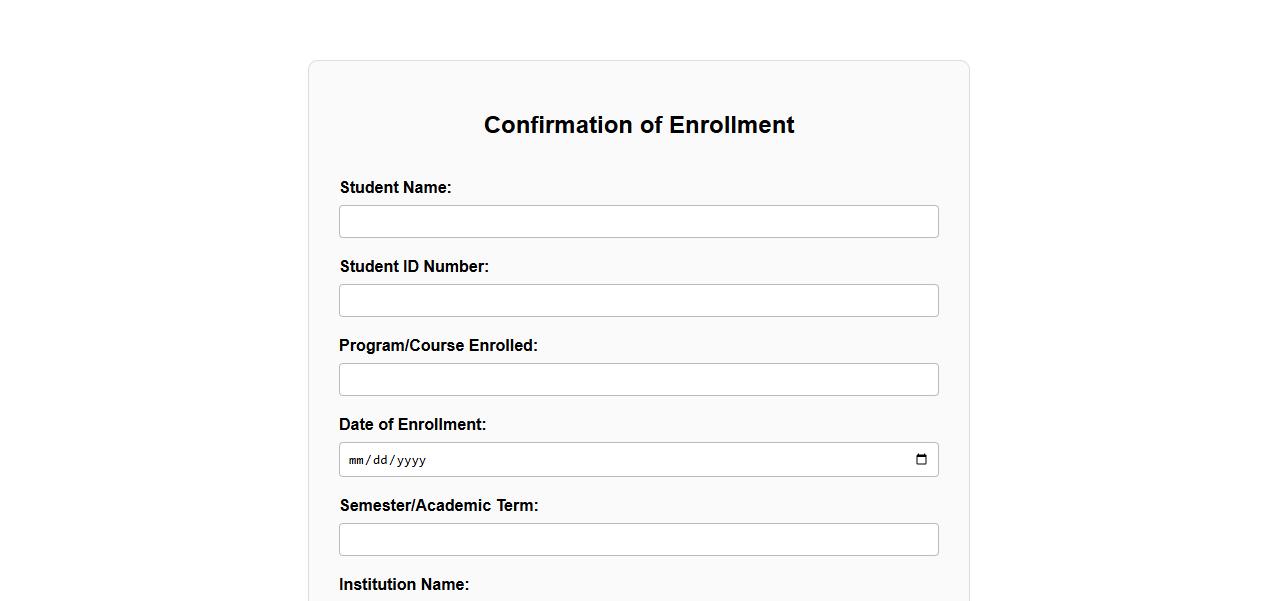Focus the Student ID Number input box
1278x601 pixels.
coord(638,301)
